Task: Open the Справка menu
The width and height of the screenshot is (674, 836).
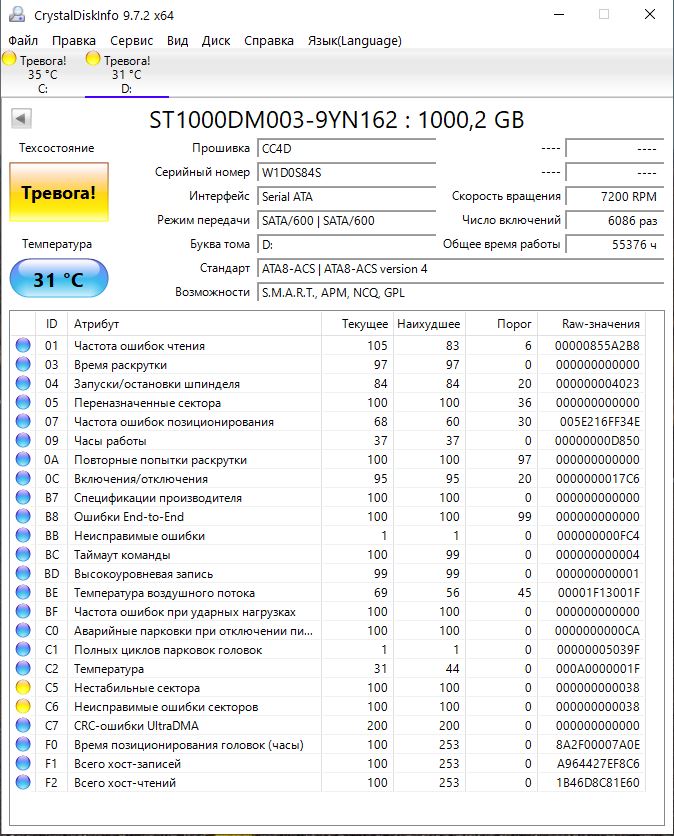Action: click(269, 41)
